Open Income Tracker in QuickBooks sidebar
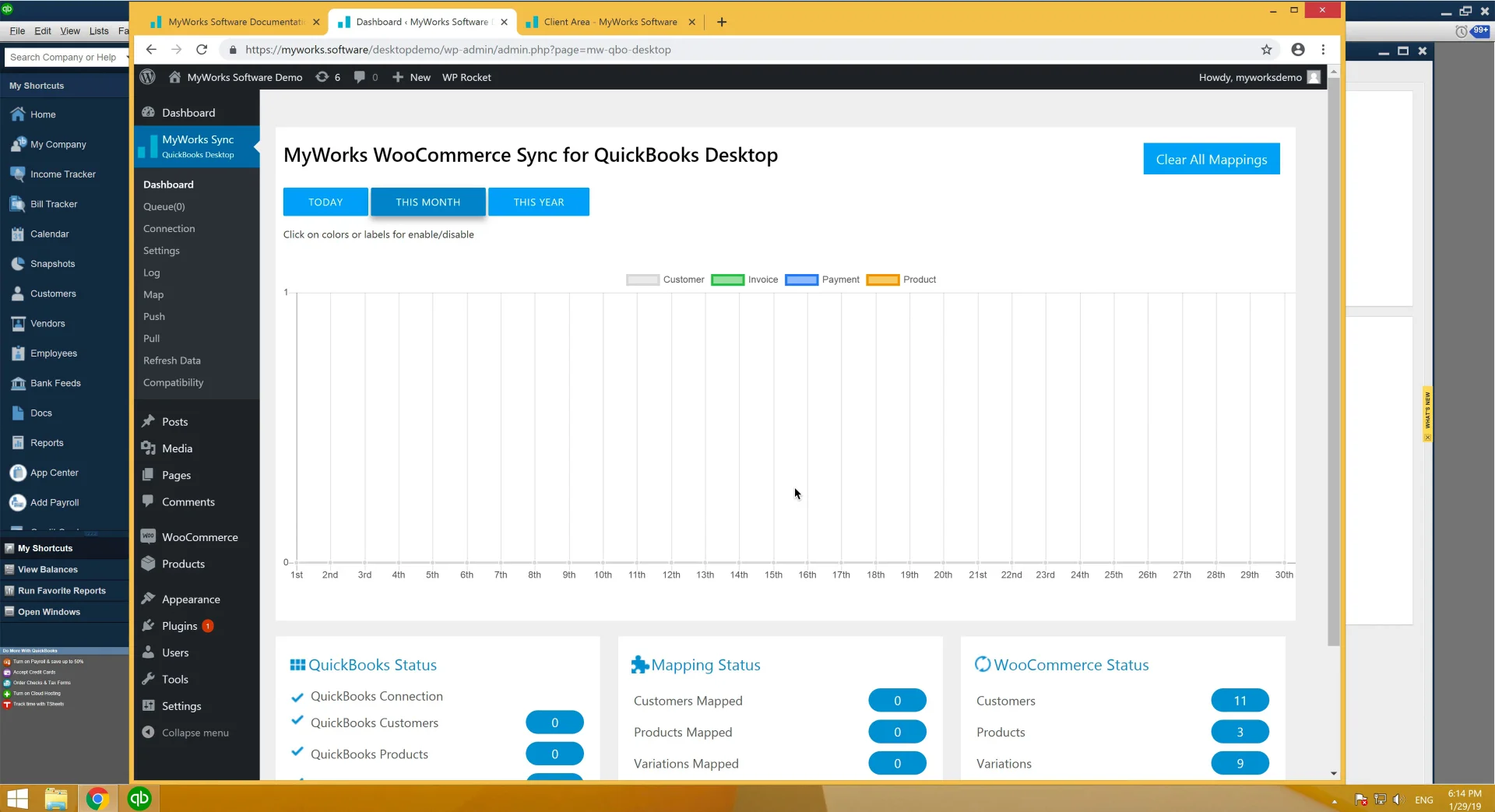 (65, 174)
